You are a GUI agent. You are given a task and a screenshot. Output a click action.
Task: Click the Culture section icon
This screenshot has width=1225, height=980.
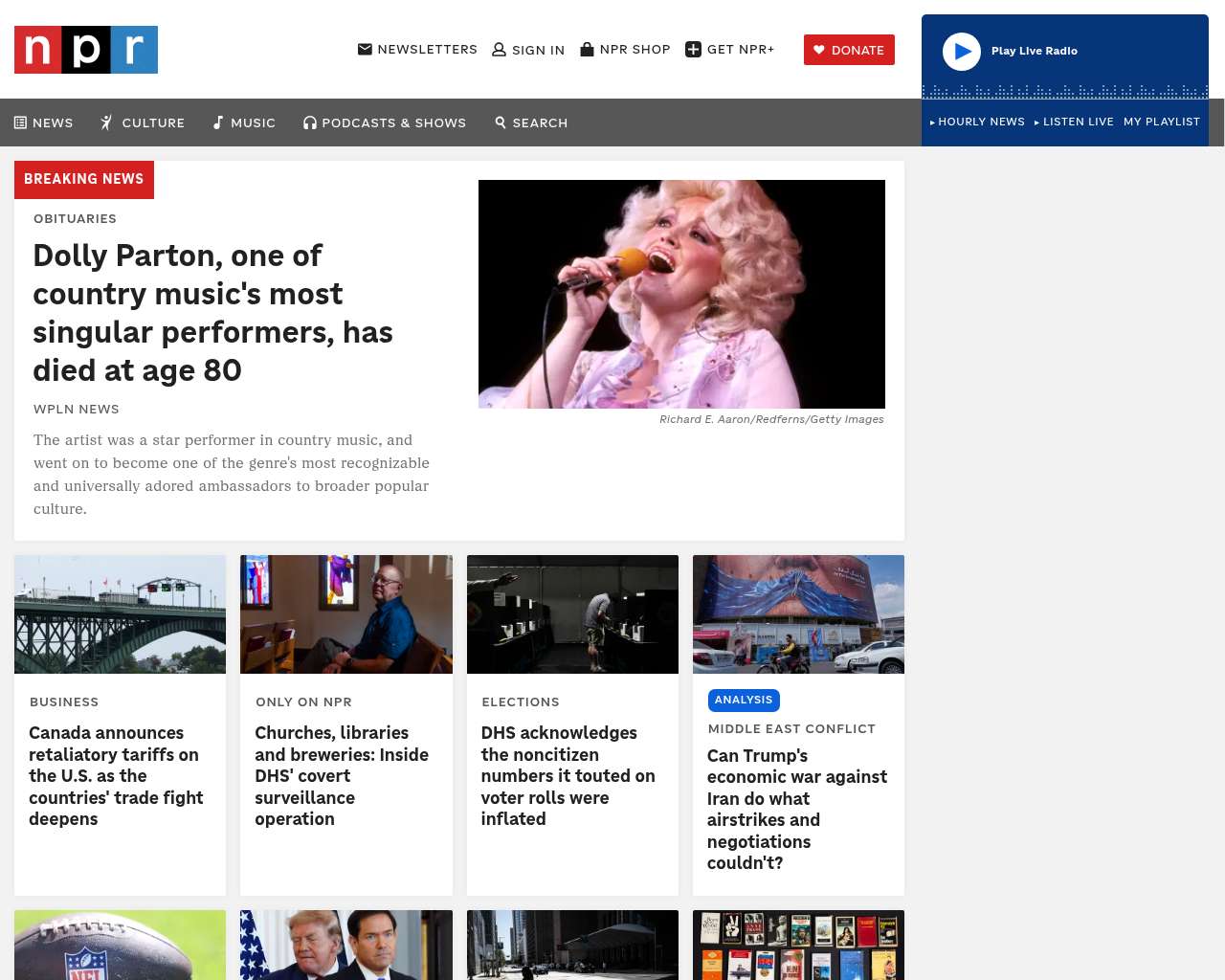(107, 122)
